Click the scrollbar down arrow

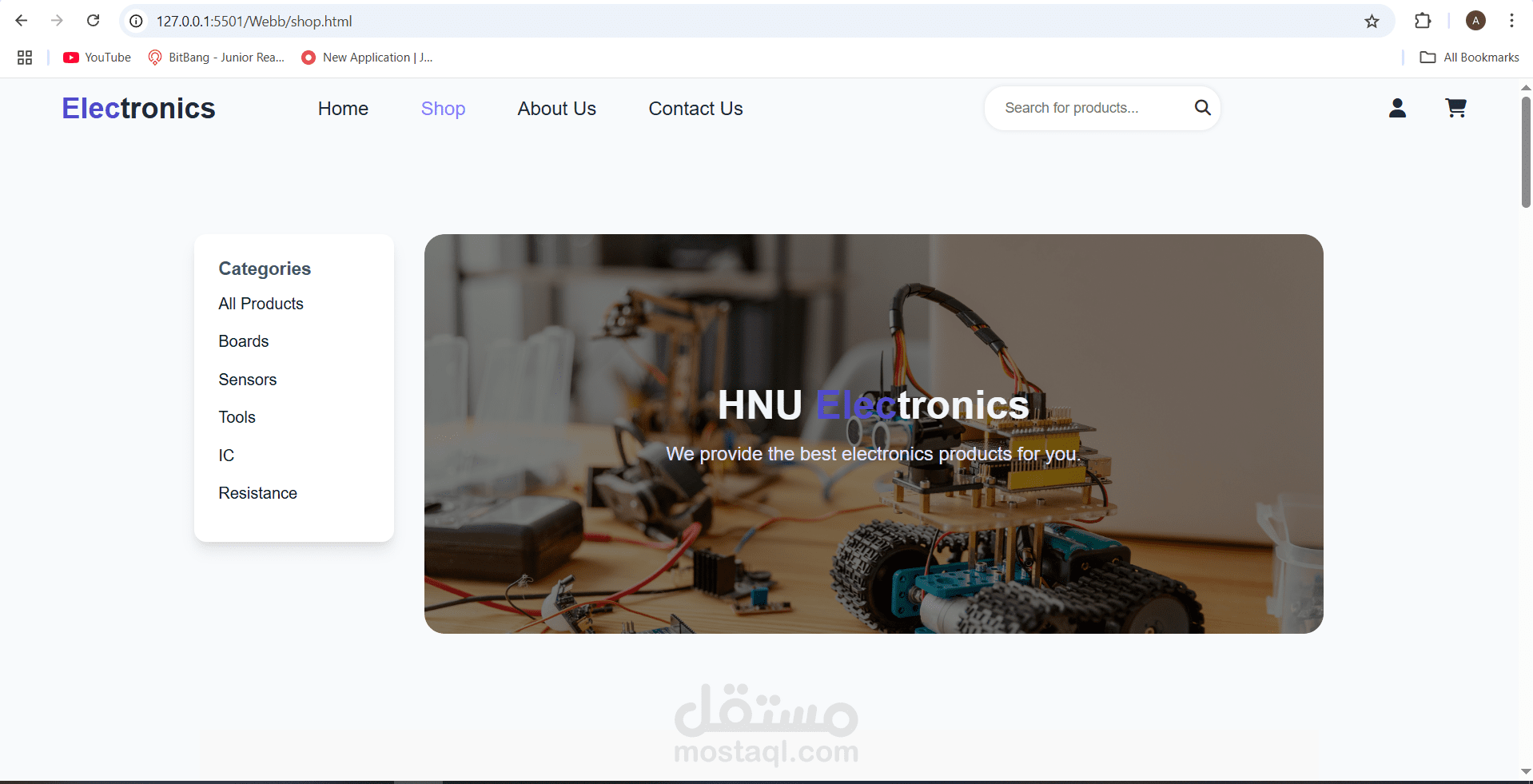1526,771
